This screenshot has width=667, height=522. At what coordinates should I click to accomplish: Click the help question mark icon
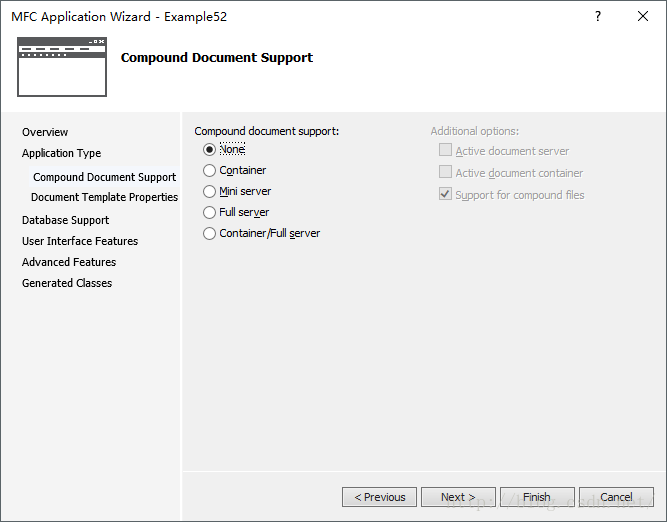click(598, 16)
